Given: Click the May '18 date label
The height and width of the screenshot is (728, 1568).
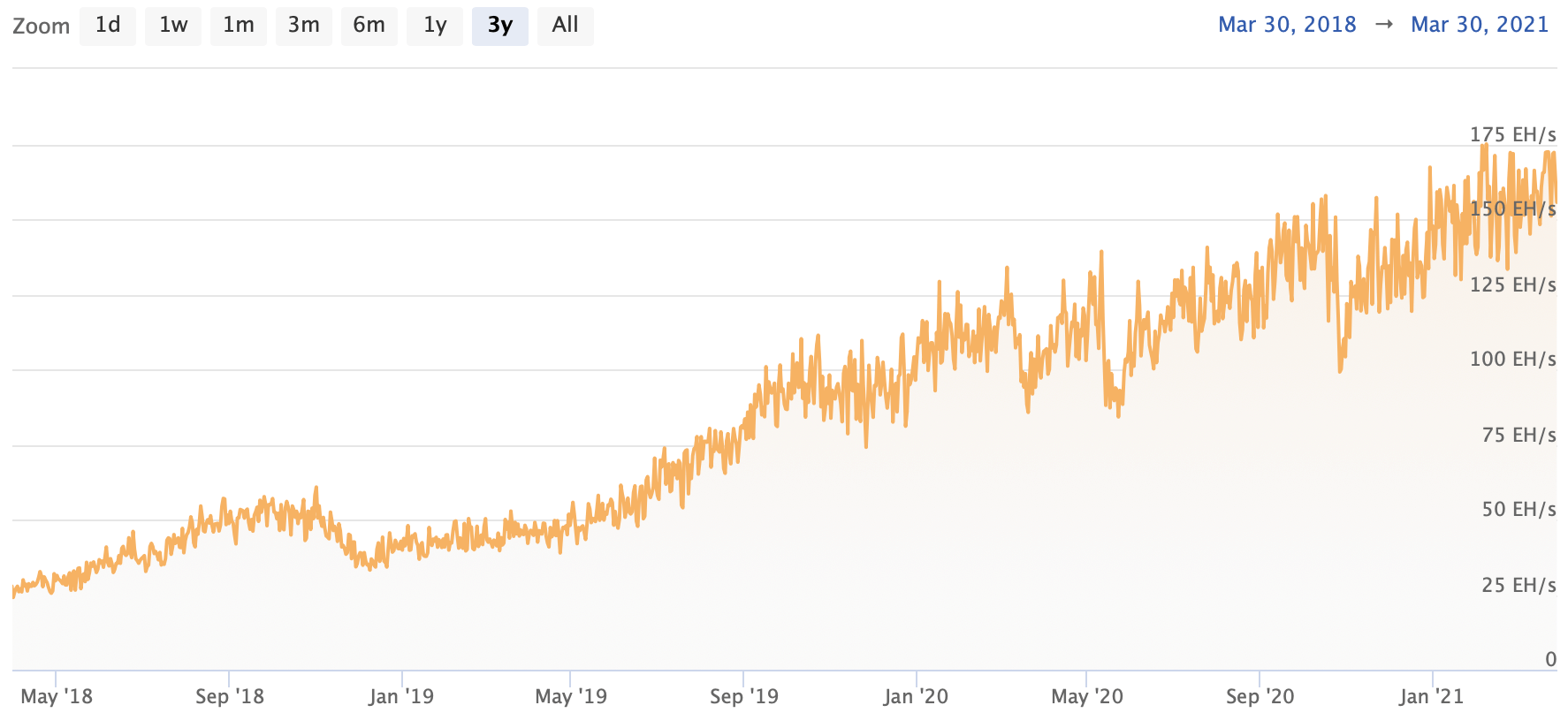Looking at the screenshot, I should pos(57,697).
